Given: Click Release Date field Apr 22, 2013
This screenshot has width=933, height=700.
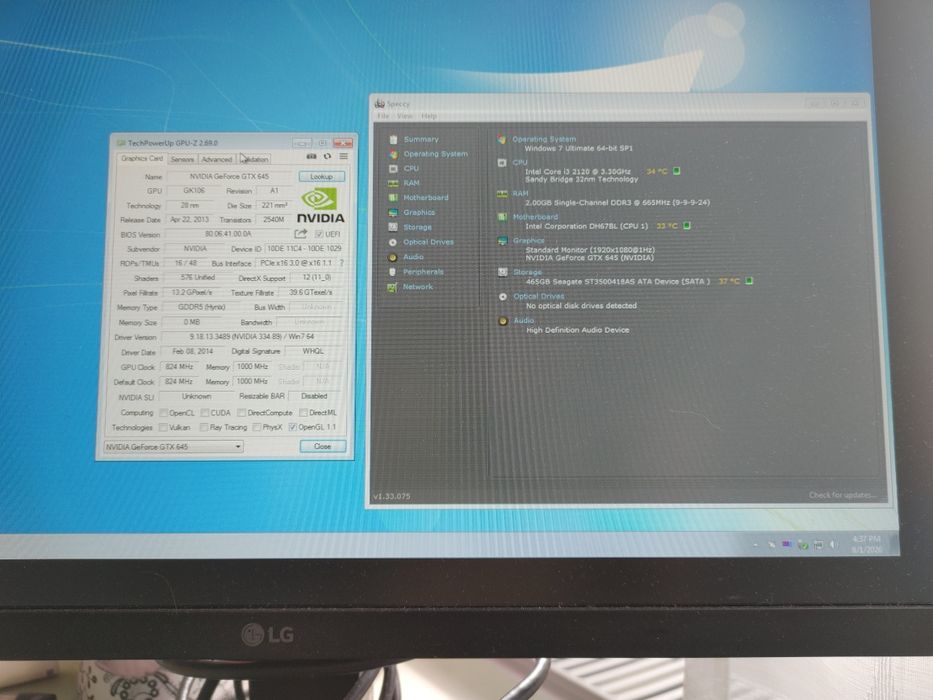Looking at the screenshot, I should click(x=189, y=220).
